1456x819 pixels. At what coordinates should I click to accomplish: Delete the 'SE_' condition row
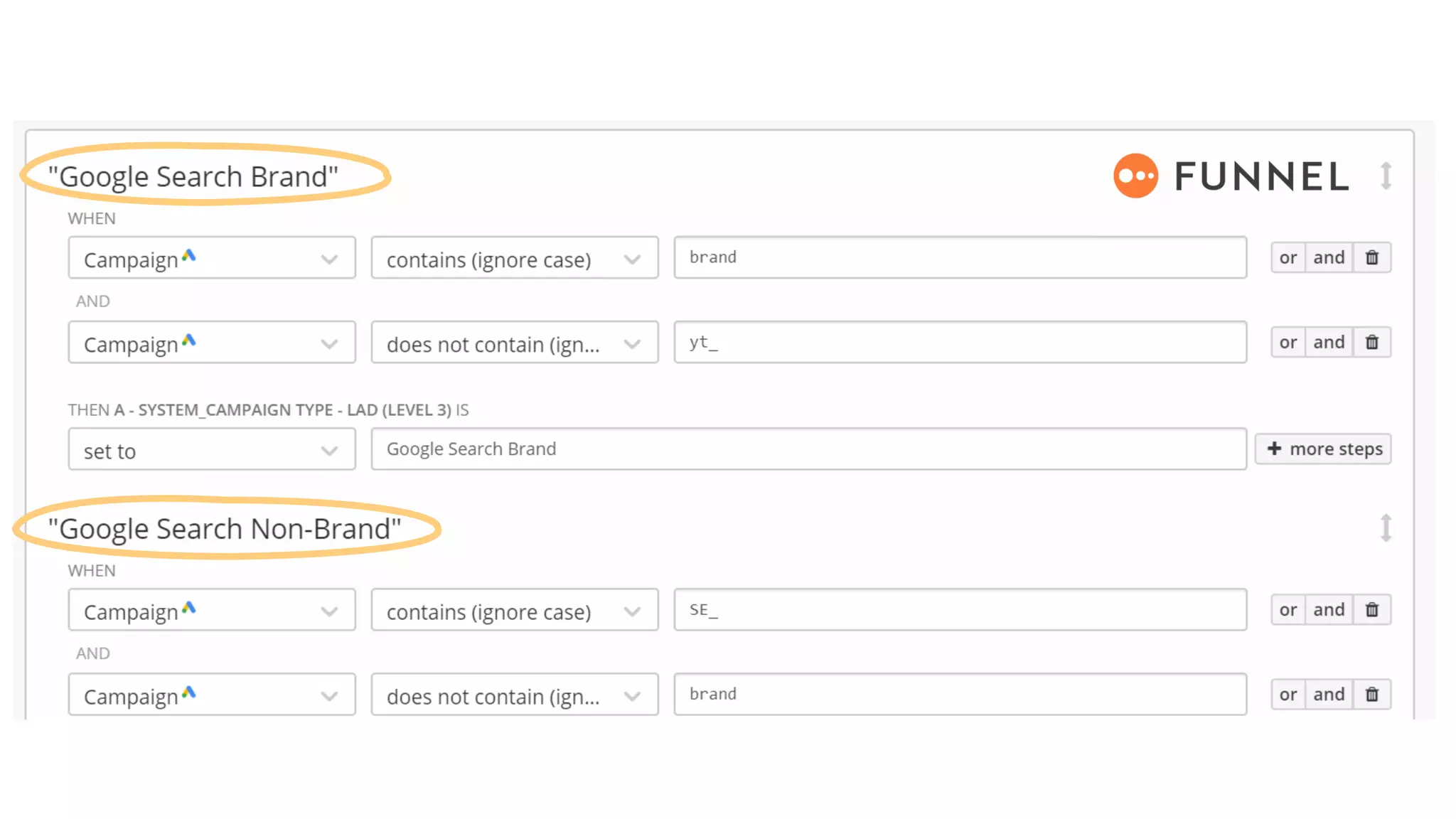click(1371, 610)
